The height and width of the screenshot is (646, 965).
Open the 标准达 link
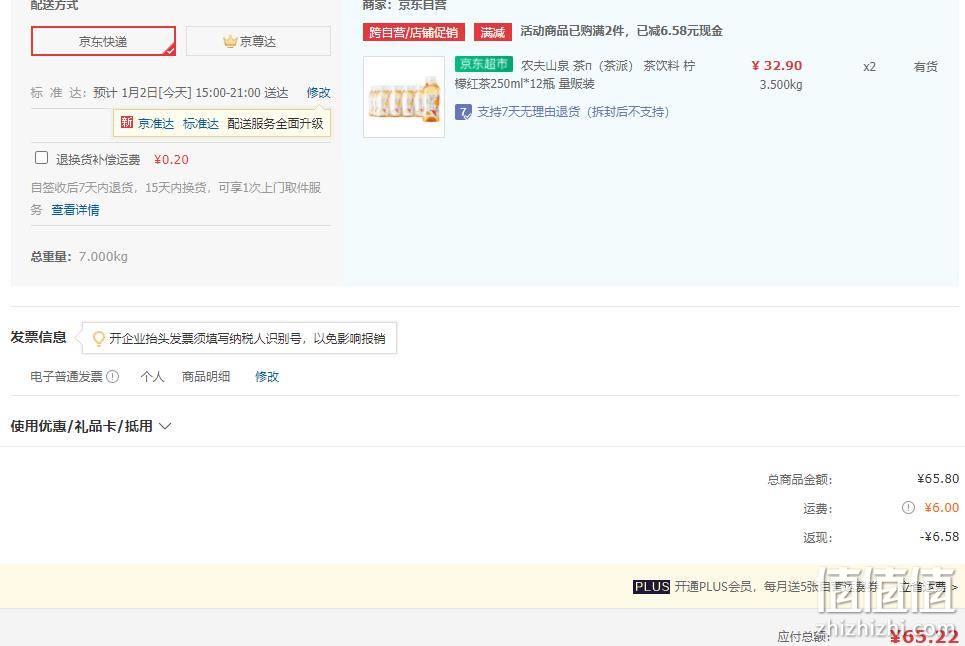[x=201, y=123]
